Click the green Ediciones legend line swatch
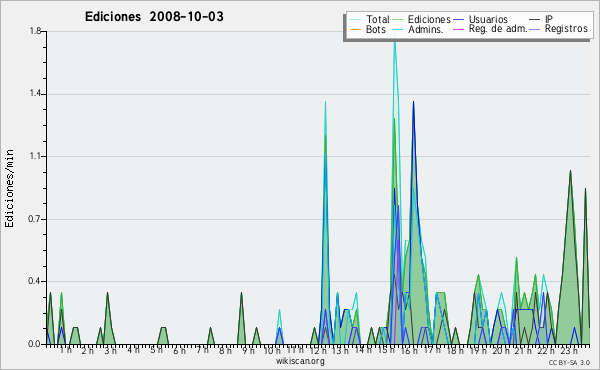 pos(398,20)
